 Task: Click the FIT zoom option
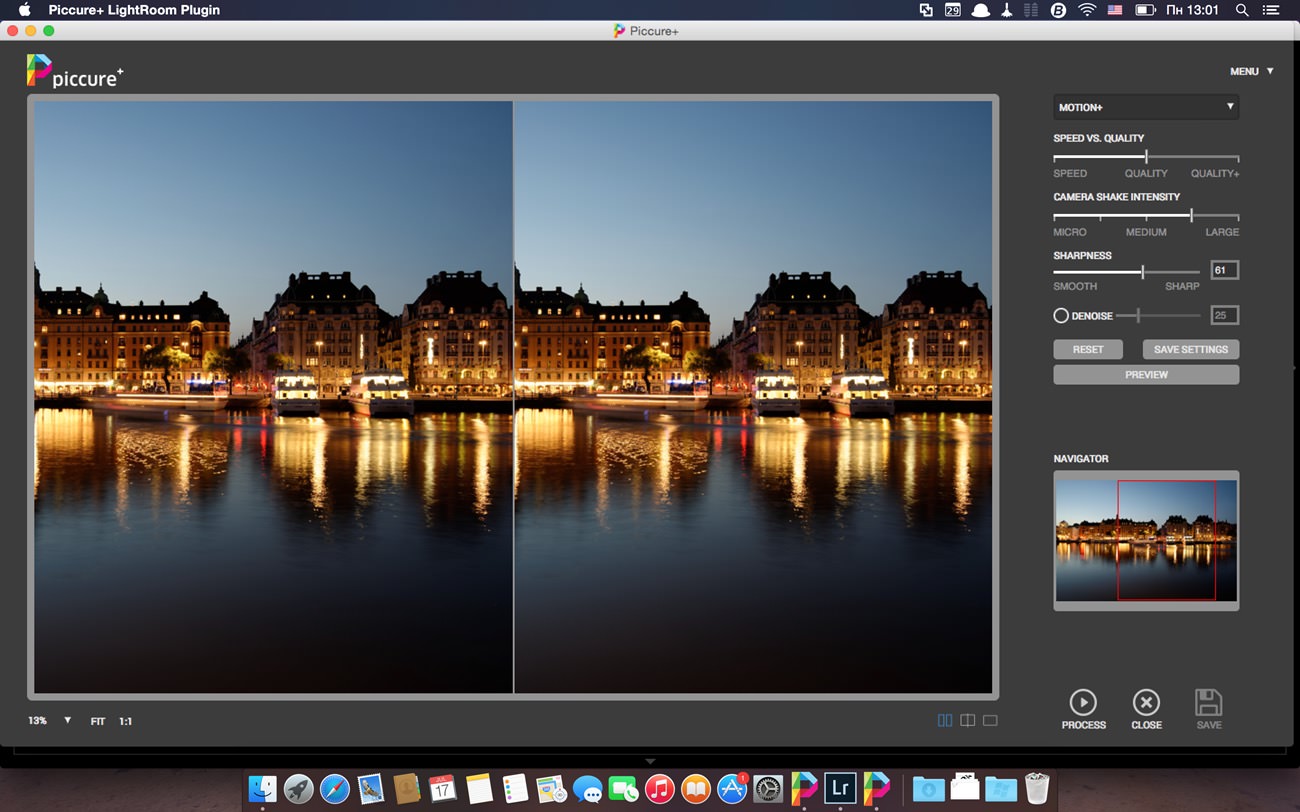[97, 720]
